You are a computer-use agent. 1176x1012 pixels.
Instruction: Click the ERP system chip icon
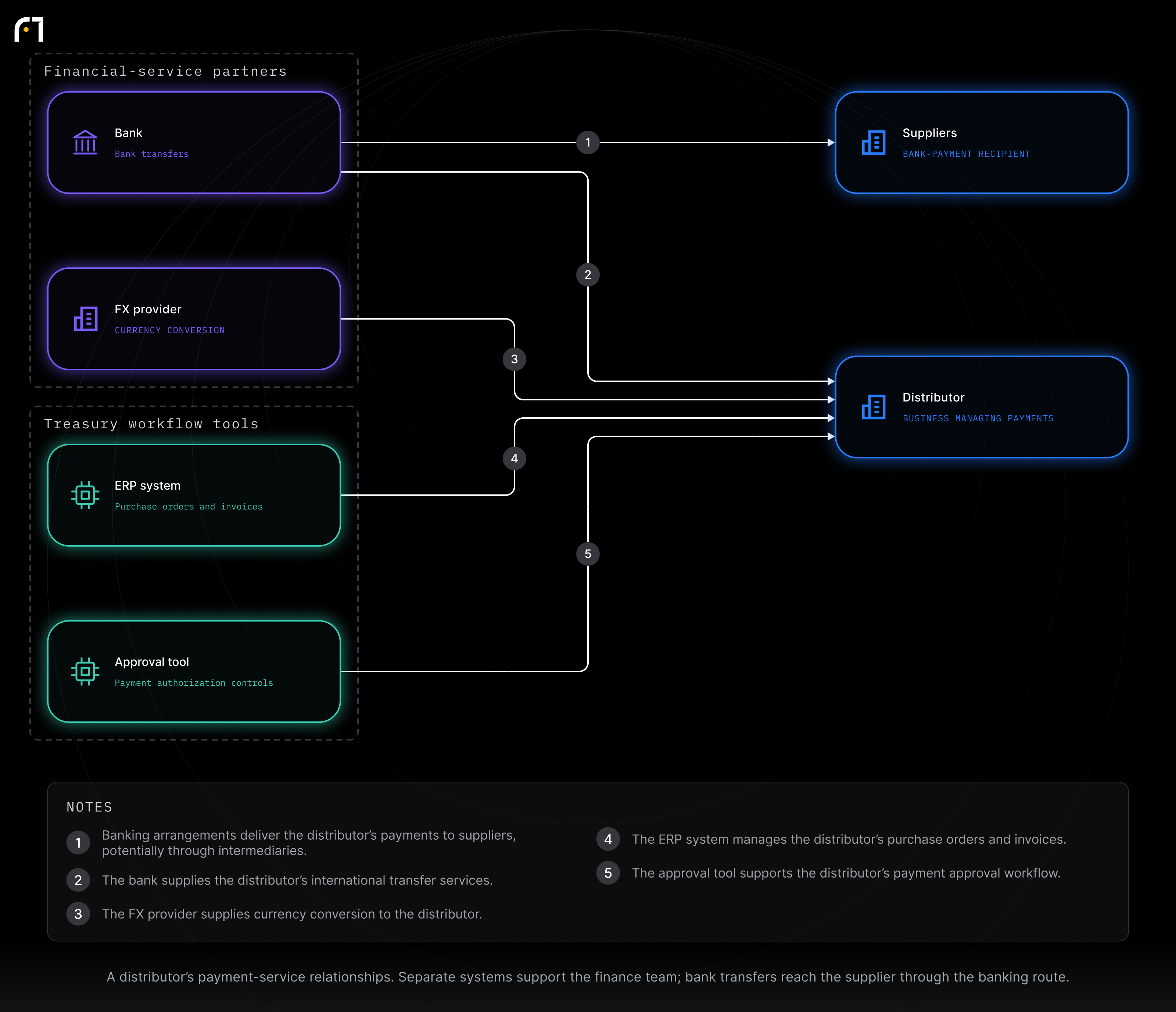point(85,495)
